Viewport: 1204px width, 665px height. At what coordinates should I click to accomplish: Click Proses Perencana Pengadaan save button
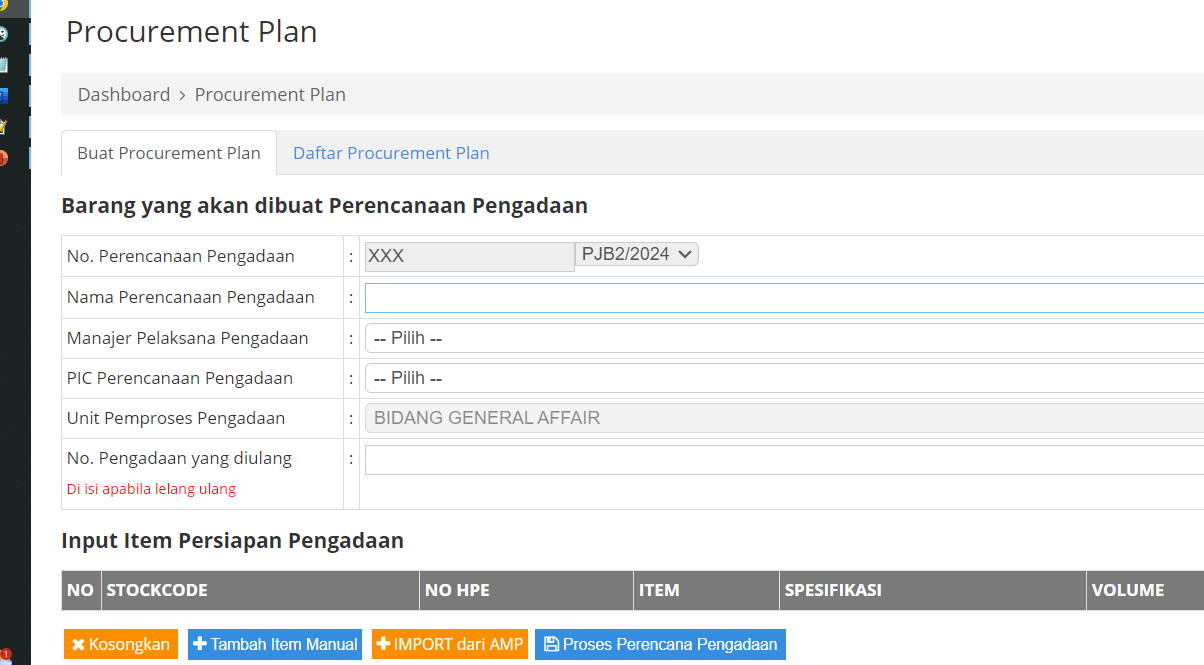[660, 645]
